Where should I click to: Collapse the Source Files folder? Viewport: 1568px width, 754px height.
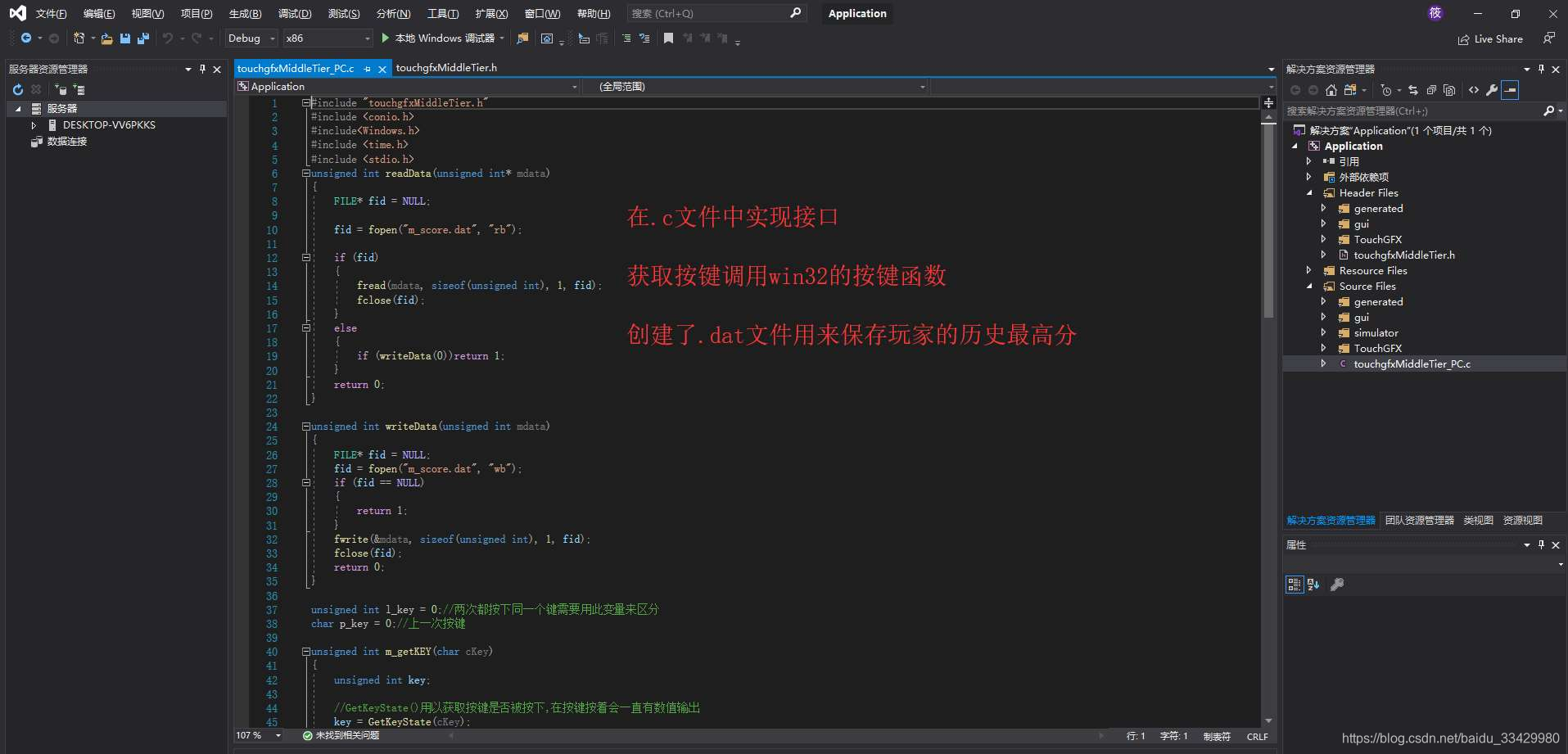click(x=1308, y=287)
